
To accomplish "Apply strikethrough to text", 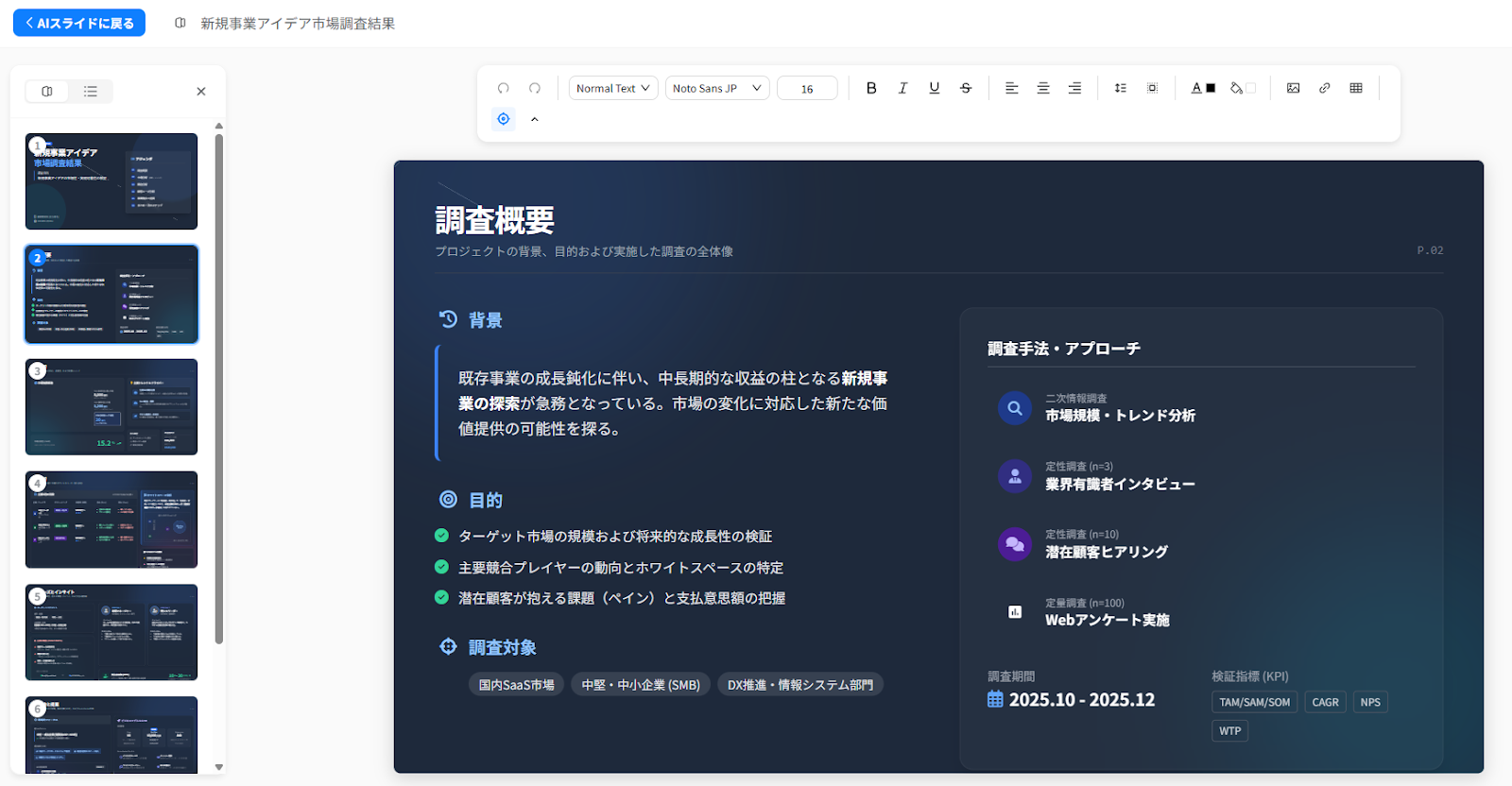I will click(965, 88).
